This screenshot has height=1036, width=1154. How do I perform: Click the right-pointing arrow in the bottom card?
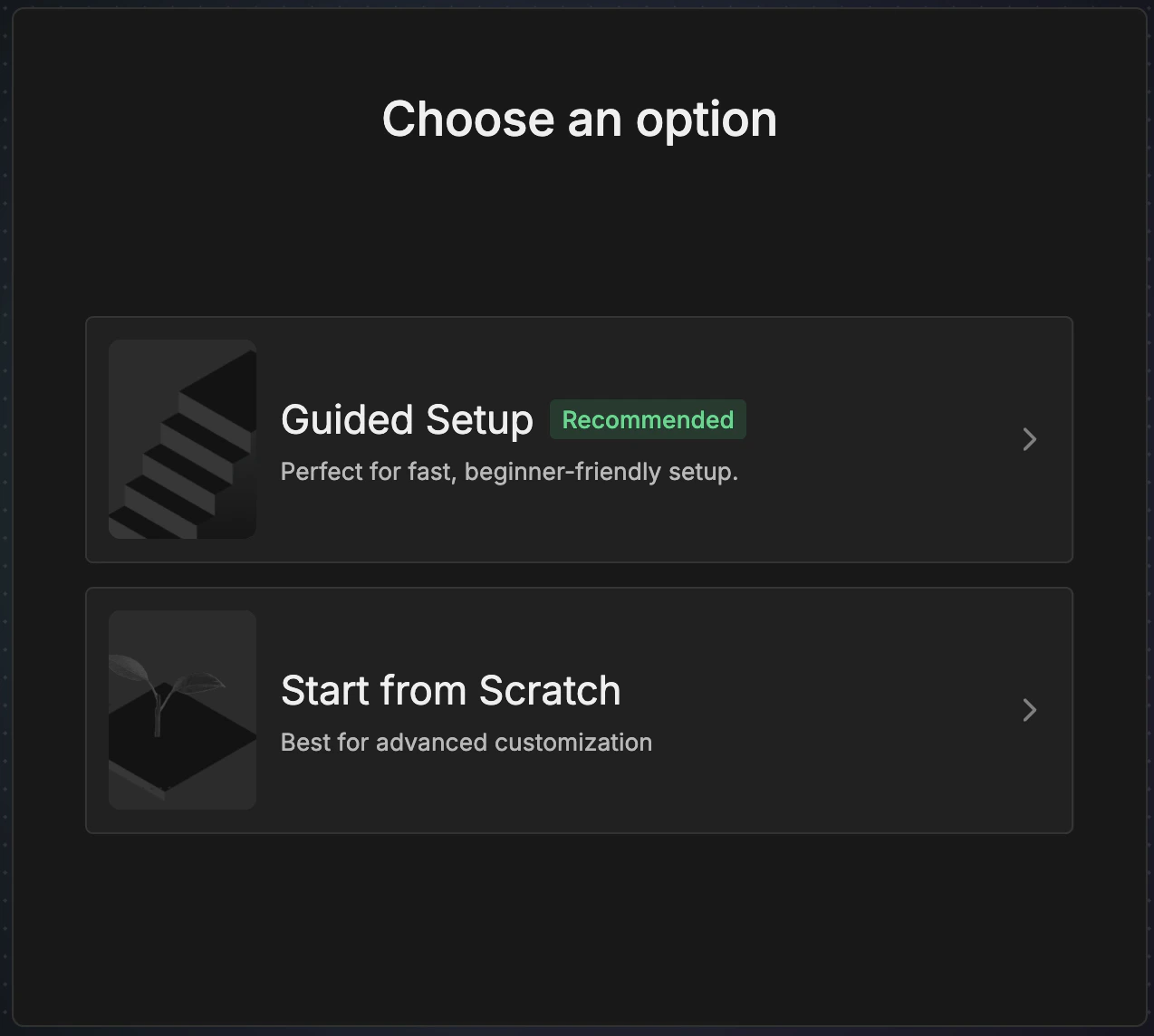[1030, 710]
